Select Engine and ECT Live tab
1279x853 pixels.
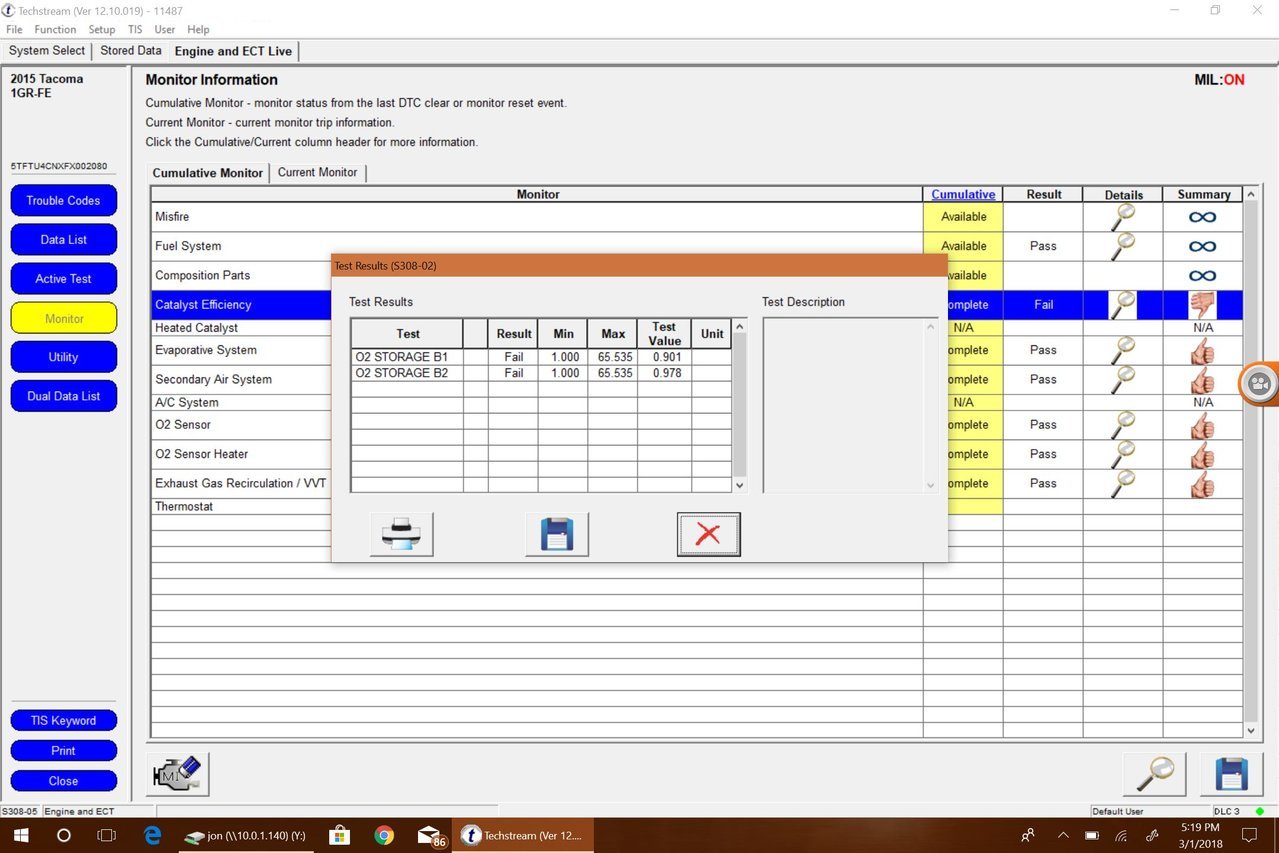(x=233, y=51)
